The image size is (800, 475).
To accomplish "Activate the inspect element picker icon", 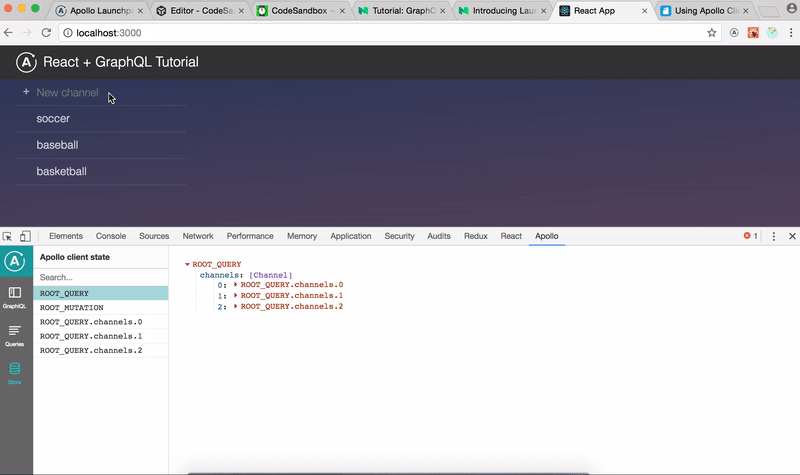I will (x=8, y=236).
